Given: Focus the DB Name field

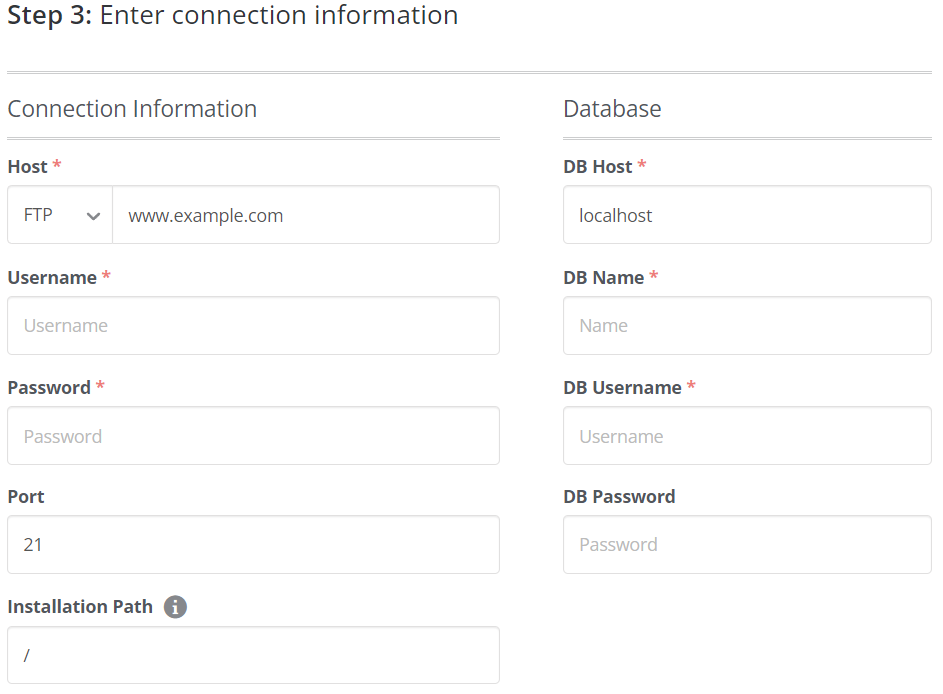Looking at the screenshot, I should pyautogui.click(x=747, y=326).
